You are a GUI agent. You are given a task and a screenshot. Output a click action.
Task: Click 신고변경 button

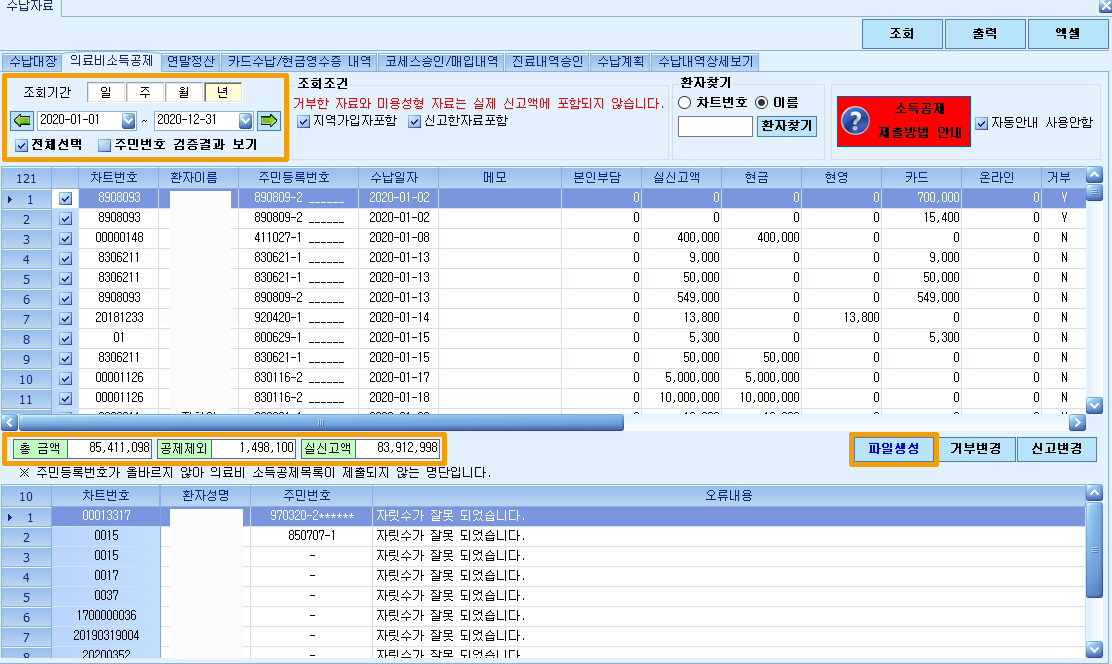(1057, 448)
